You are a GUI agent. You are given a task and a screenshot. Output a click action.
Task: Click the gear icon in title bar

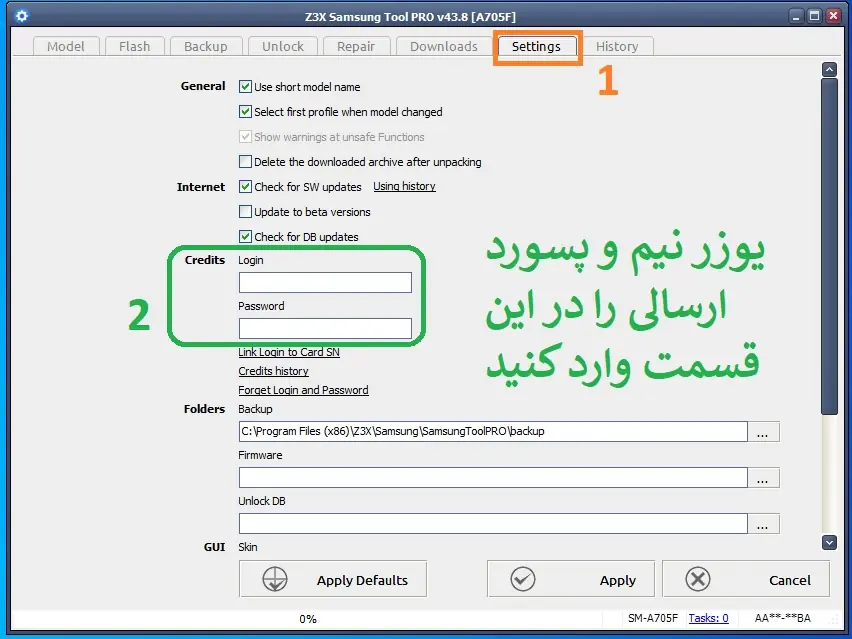point(22,16)
